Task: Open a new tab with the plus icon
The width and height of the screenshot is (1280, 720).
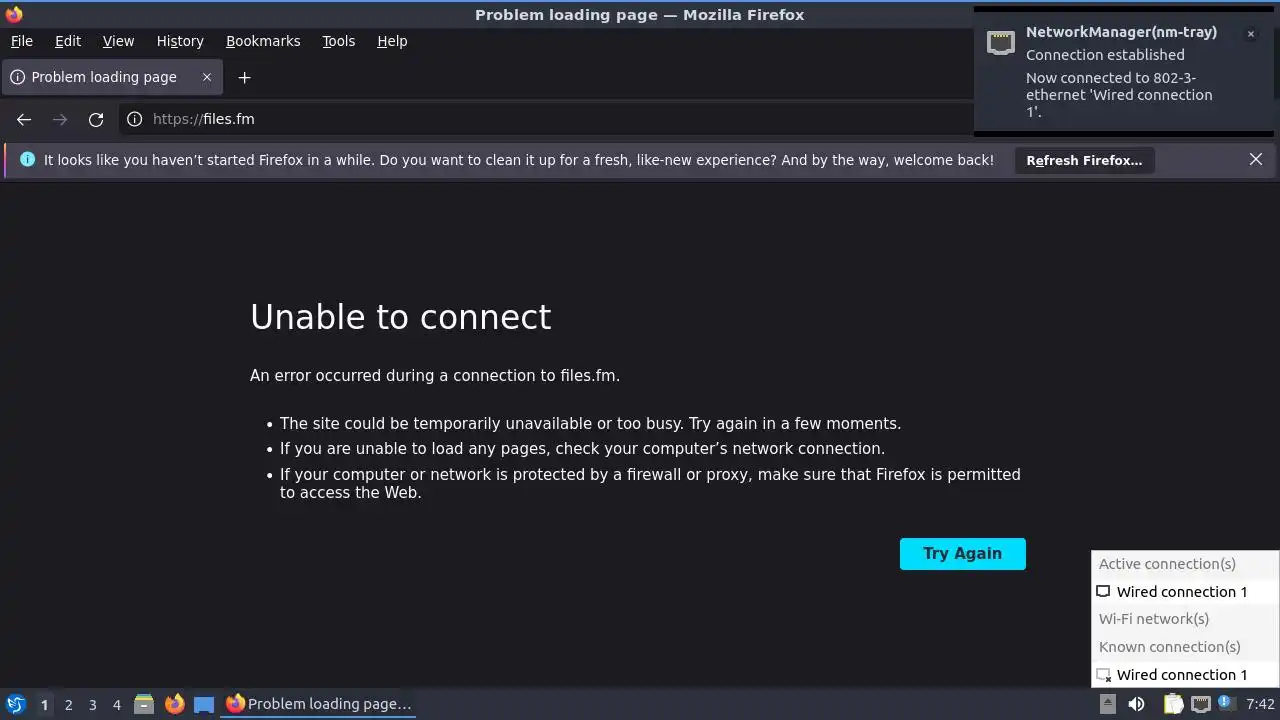Action: point(244,77)
